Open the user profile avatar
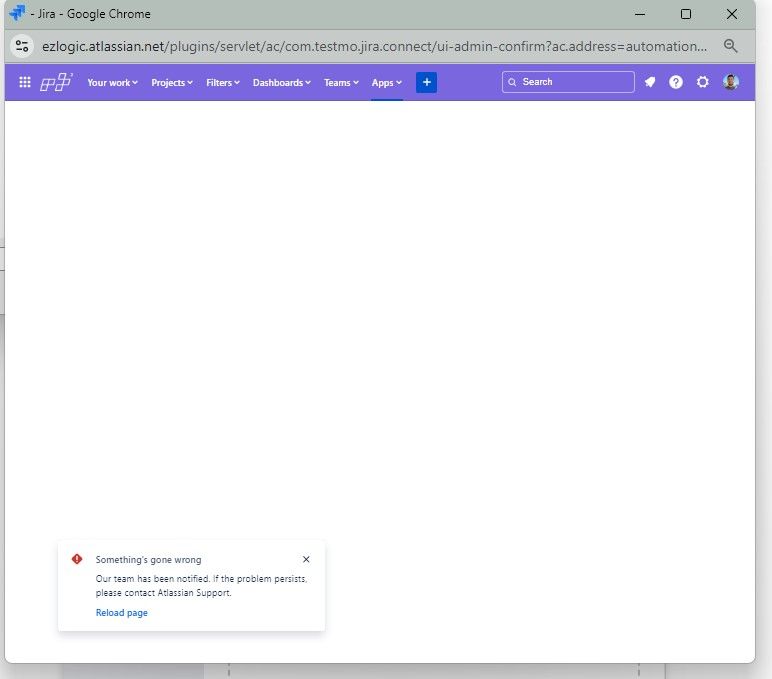The width and height of the screenshot is (772, 679). click(x=731, y=82)
